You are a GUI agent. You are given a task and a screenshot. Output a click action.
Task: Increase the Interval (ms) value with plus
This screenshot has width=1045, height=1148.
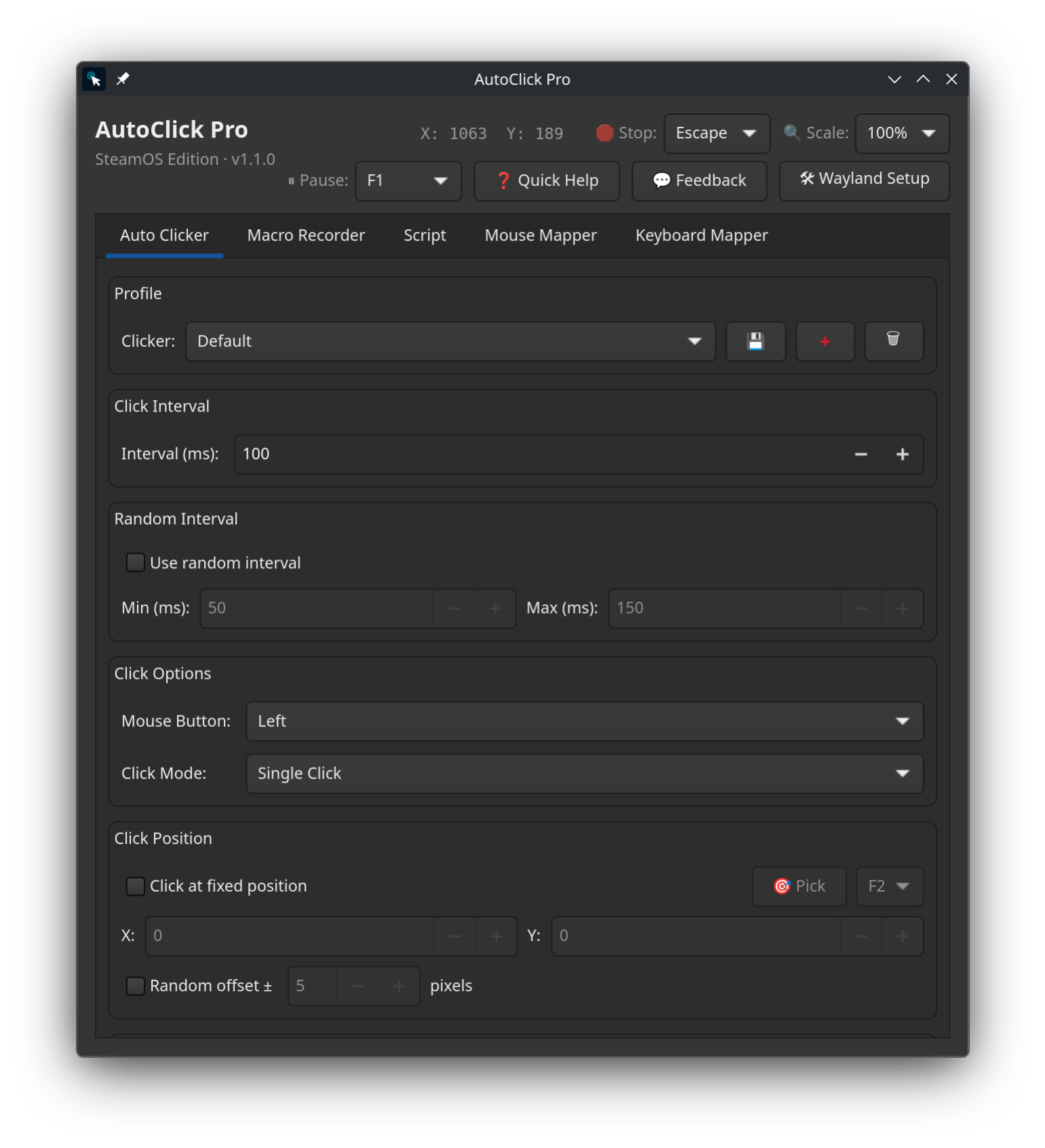(x=902, y=454)
